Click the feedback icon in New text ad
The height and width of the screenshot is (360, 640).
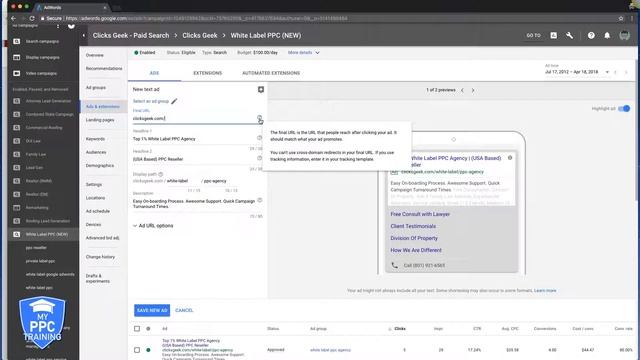pyautogui.click(x=261, y=89)
